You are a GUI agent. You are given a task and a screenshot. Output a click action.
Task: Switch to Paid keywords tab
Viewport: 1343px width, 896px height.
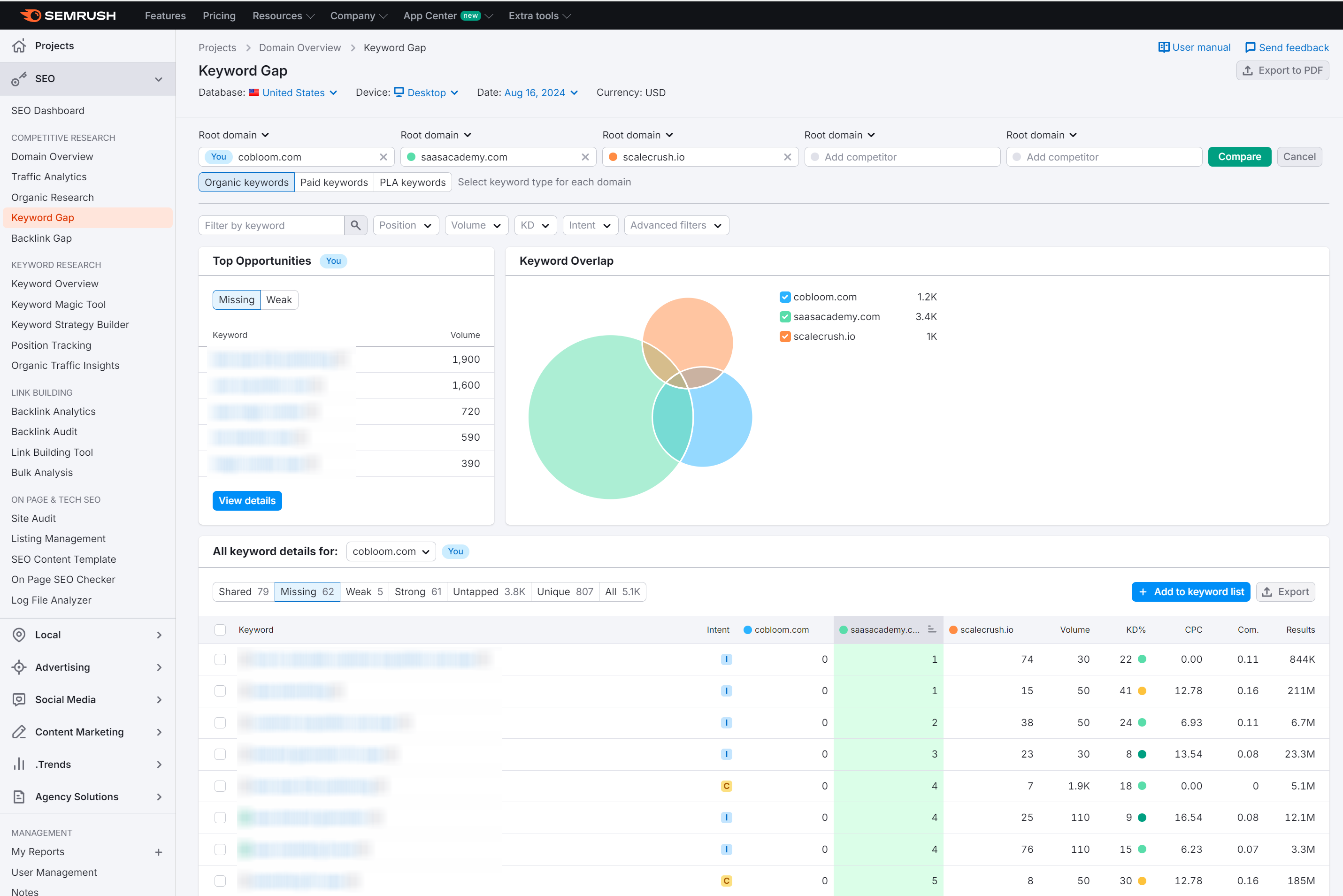tap(334, 182)
